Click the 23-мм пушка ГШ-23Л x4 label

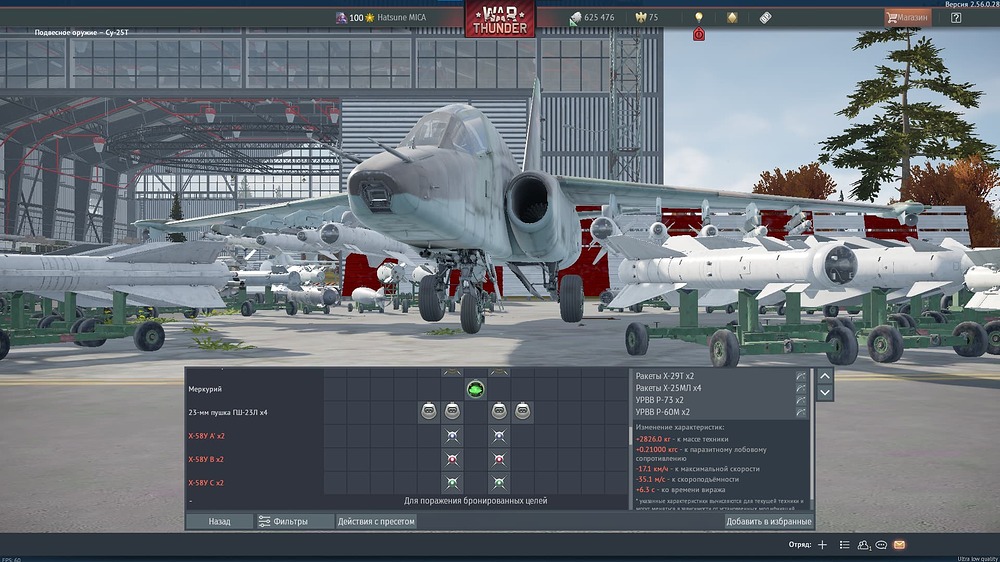tap(228, 412)
